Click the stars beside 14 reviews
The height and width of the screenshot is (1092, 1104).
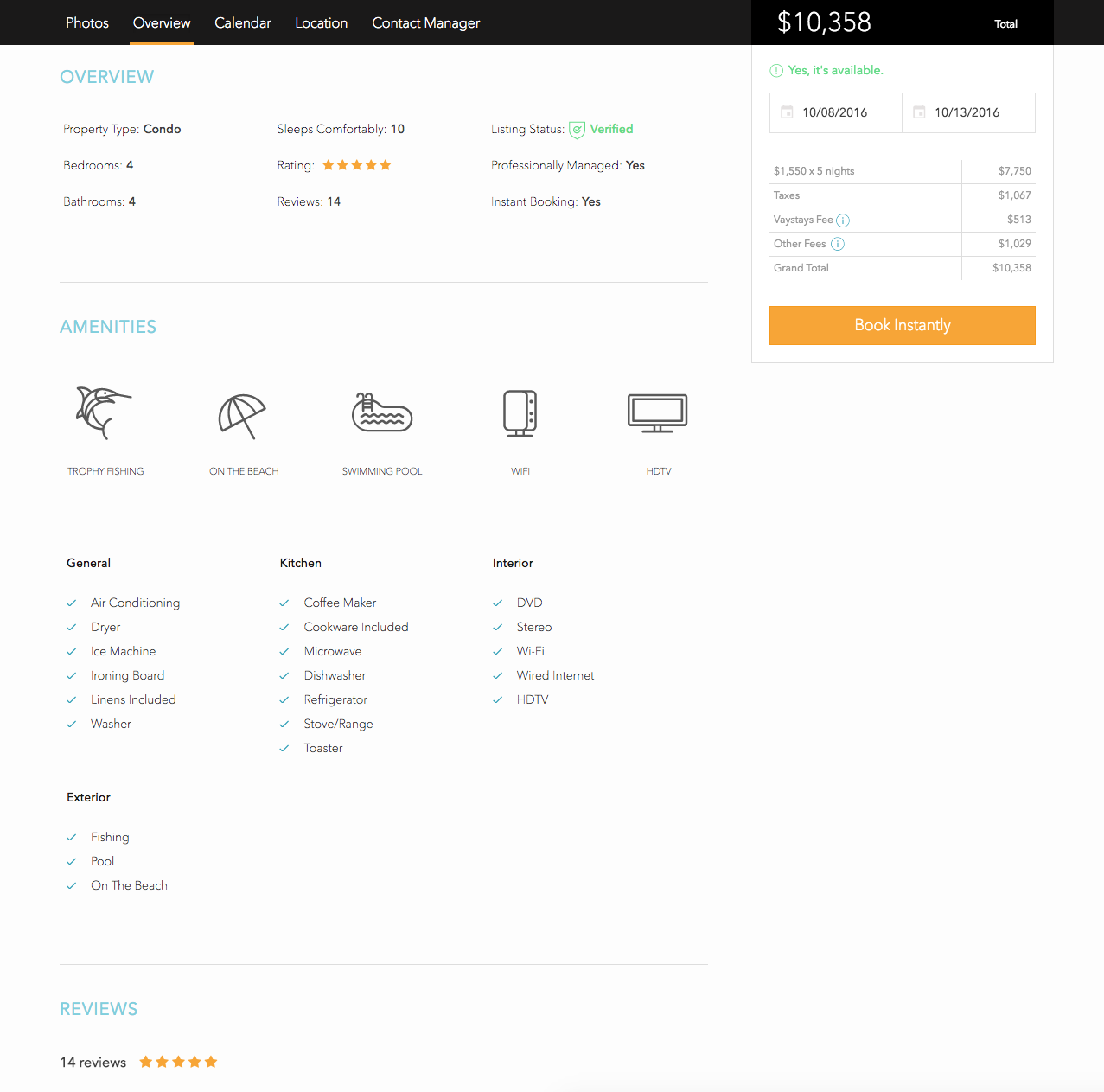[x=178, y=1062]
